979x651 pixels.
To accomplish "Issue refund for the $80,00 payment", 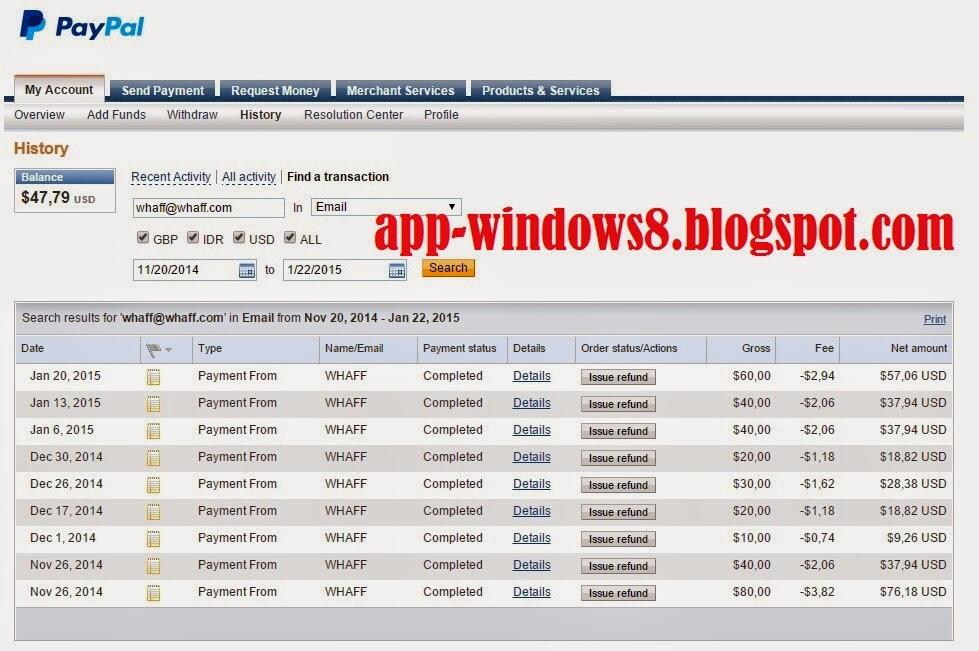I will [x=618, y=593].
